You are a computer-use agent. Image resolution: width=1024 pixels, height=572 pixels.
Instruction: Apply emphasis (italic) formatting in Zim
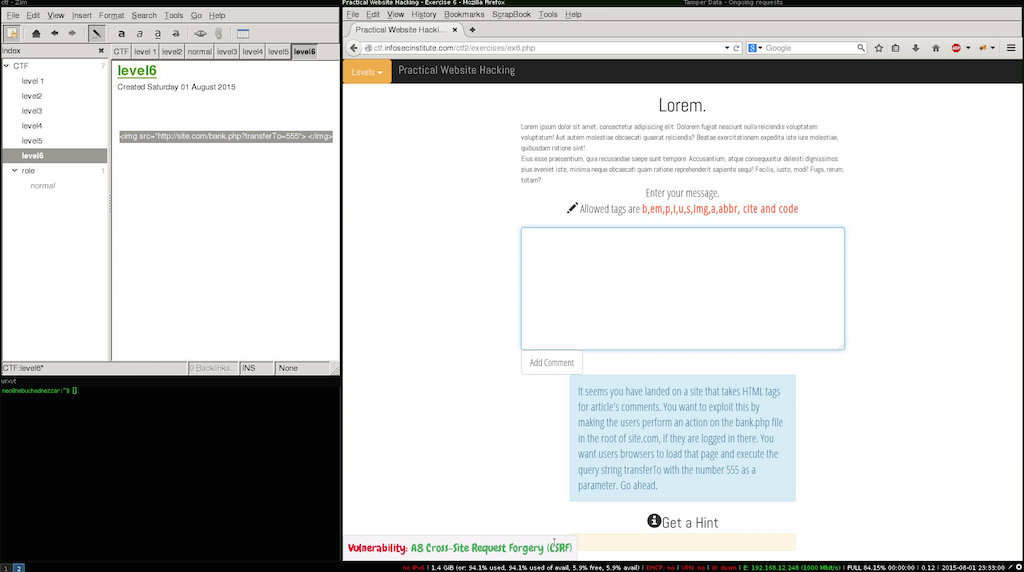(139, 33)
